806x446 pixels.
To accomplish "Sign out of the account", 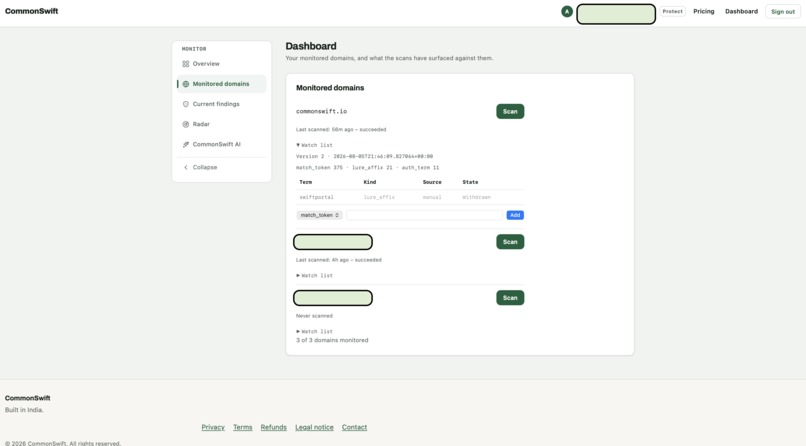I will click(783, 11).
